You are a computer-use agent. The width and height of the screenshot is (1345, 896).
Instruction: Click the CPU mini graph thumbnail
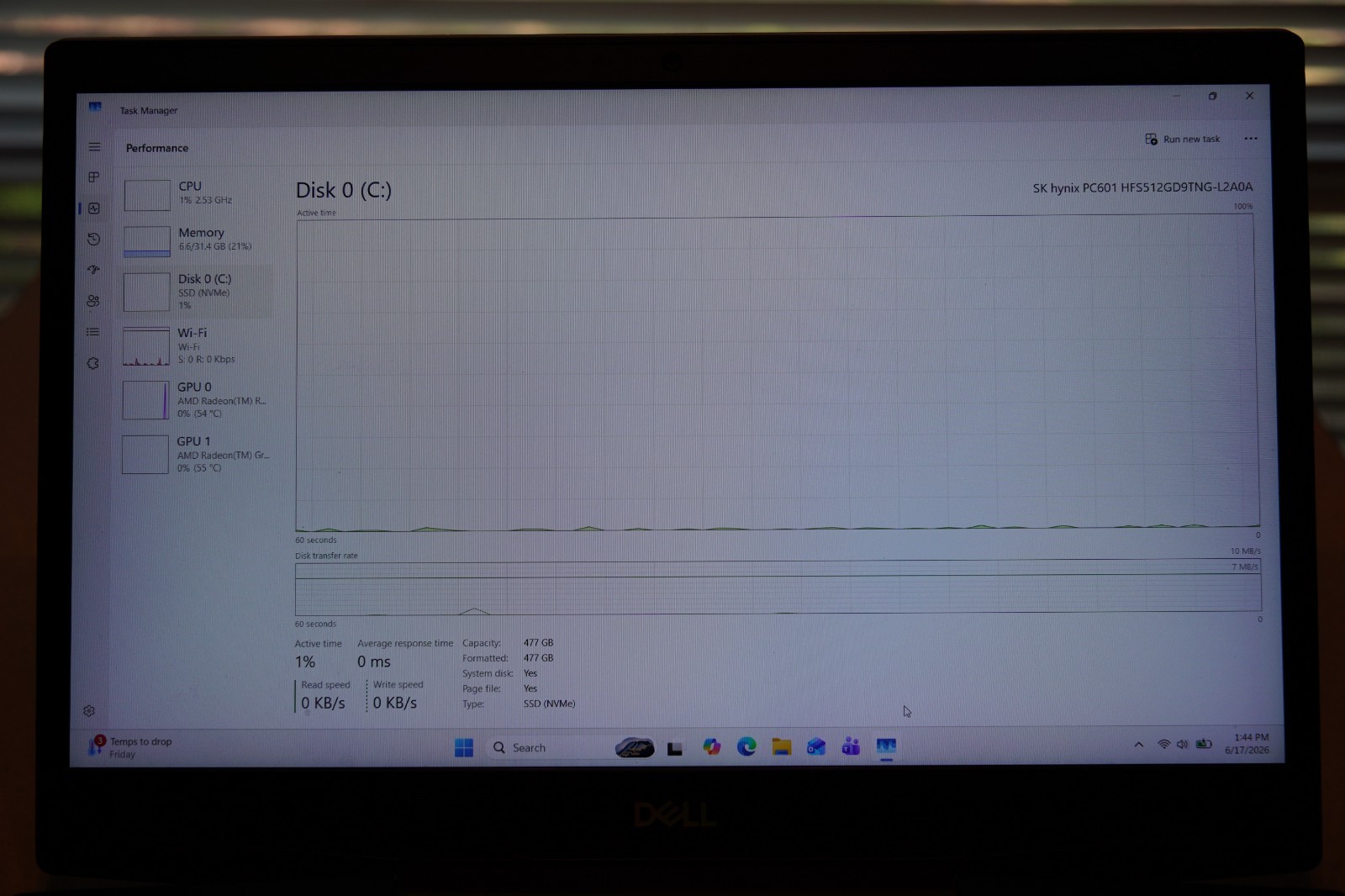147,195
